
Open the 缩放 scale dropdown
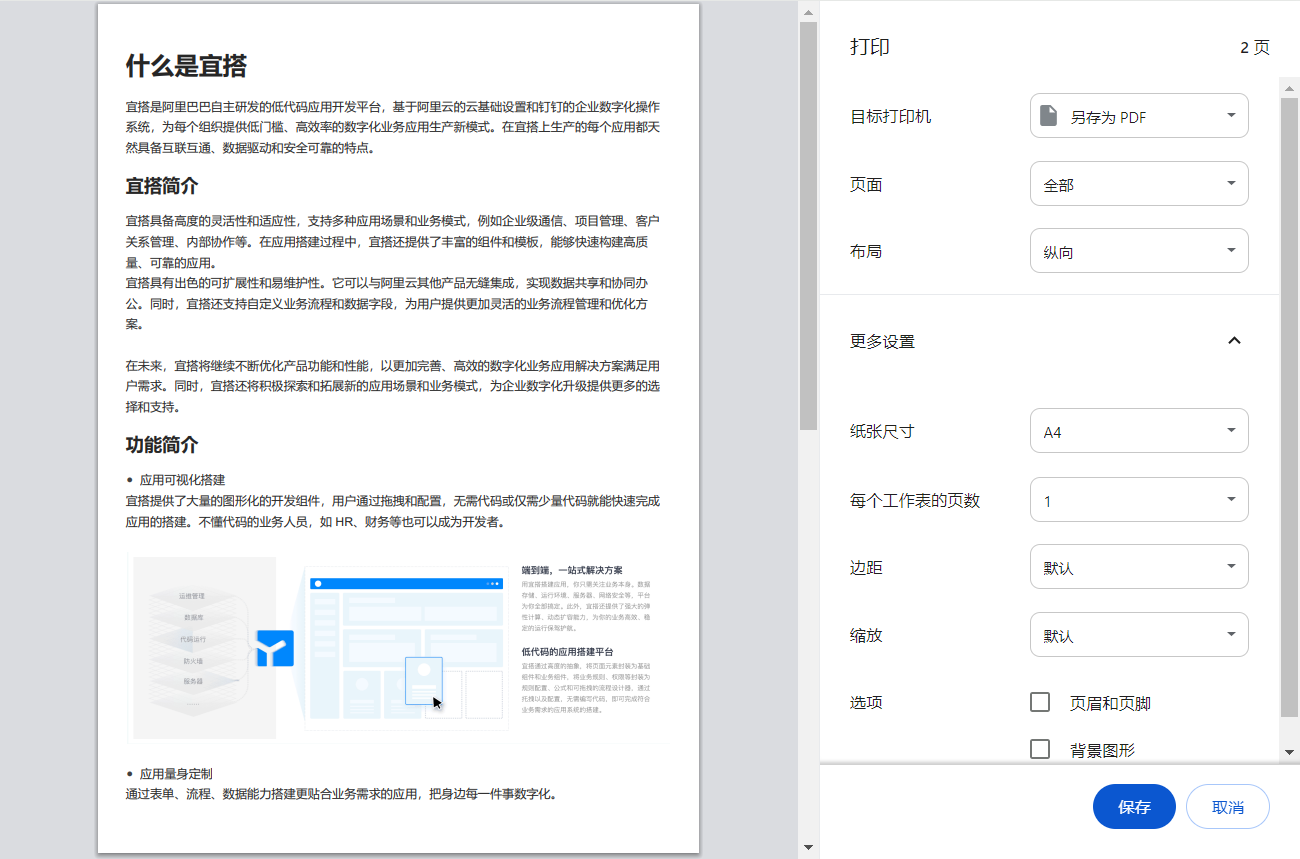[1139, 635]
